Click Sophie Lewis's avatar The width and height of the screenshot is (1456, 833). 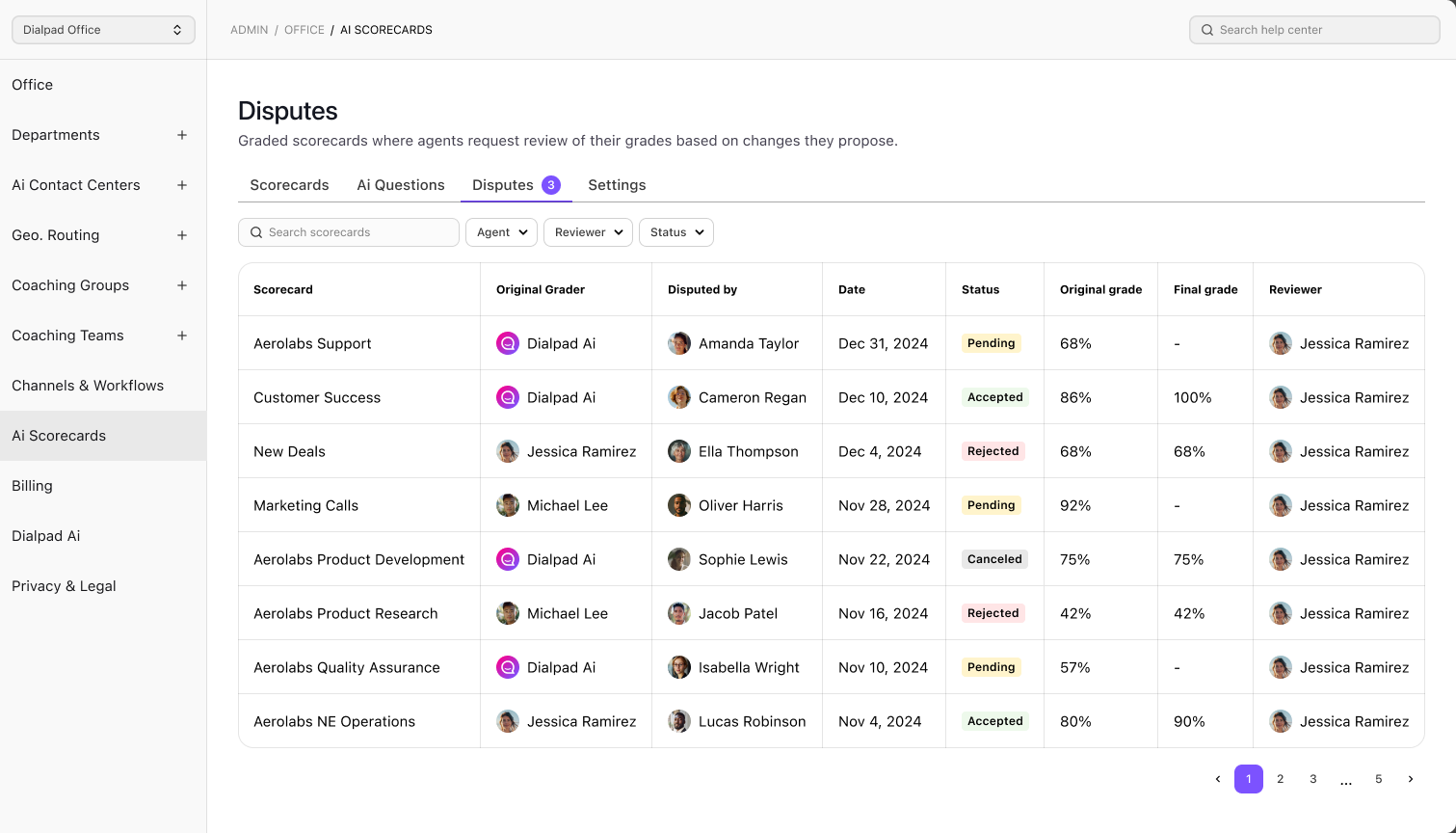tap(679, 559)
